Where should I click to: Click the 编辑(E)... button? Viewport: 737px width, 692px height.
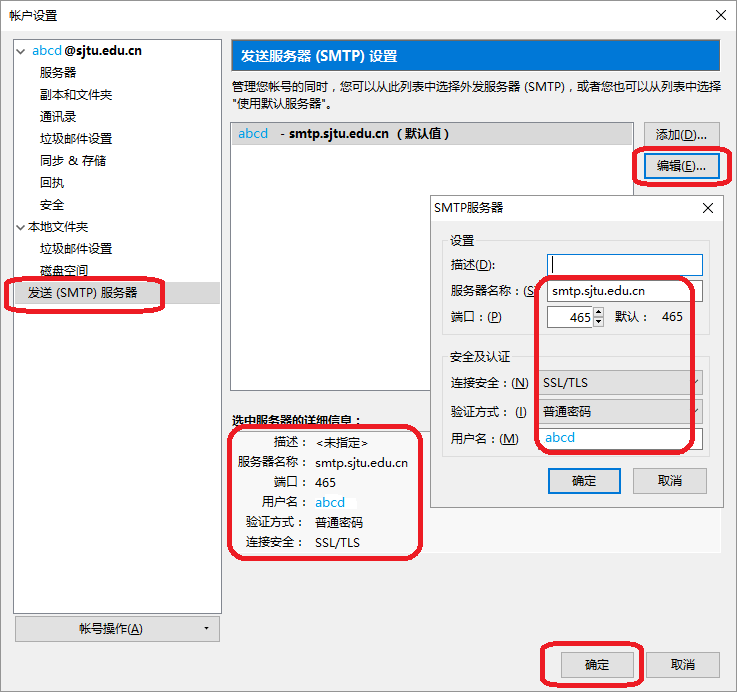(681, 165)
